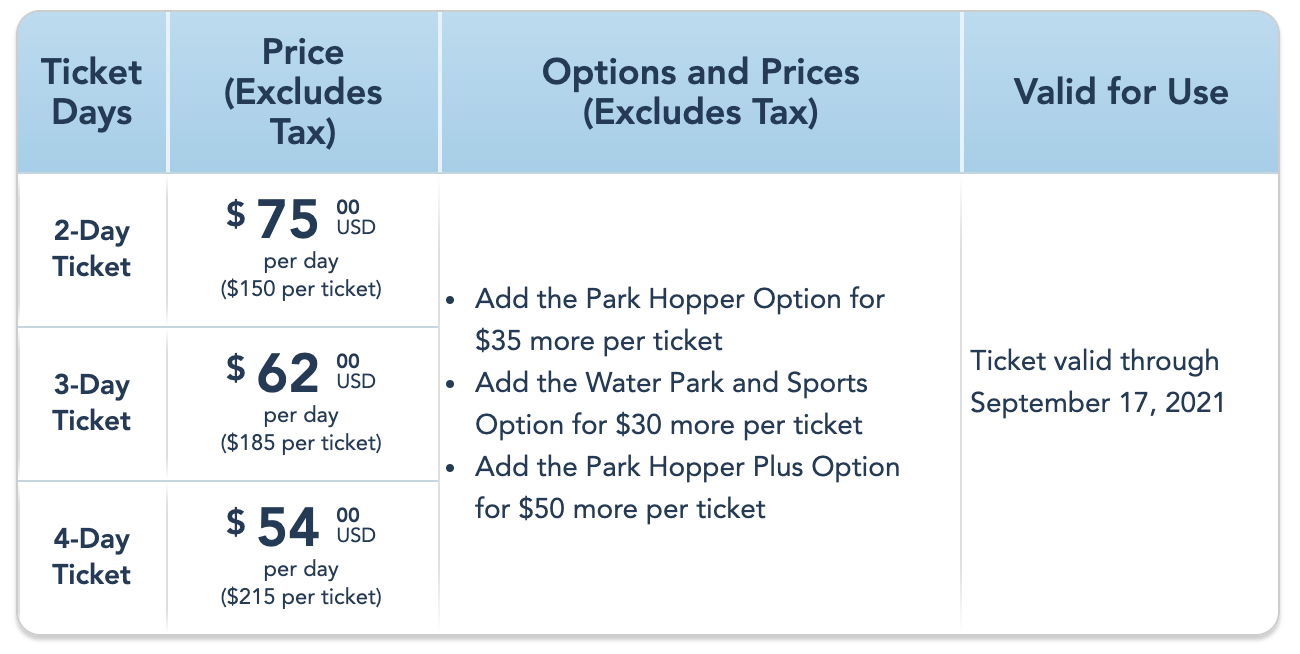Select the $54 per day price
1300x654 pixels.
point(288,528)
